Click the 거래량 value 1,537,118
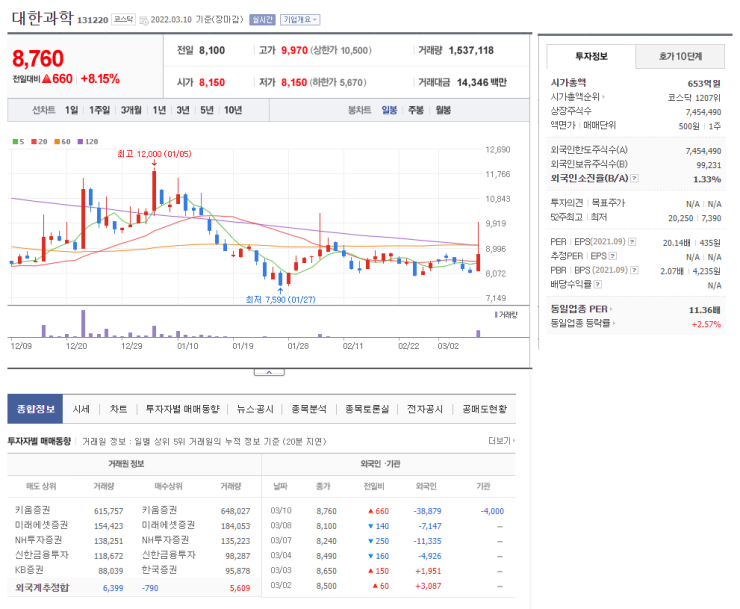The height and width of the screenshot is (609, 740). coord(471,51)
